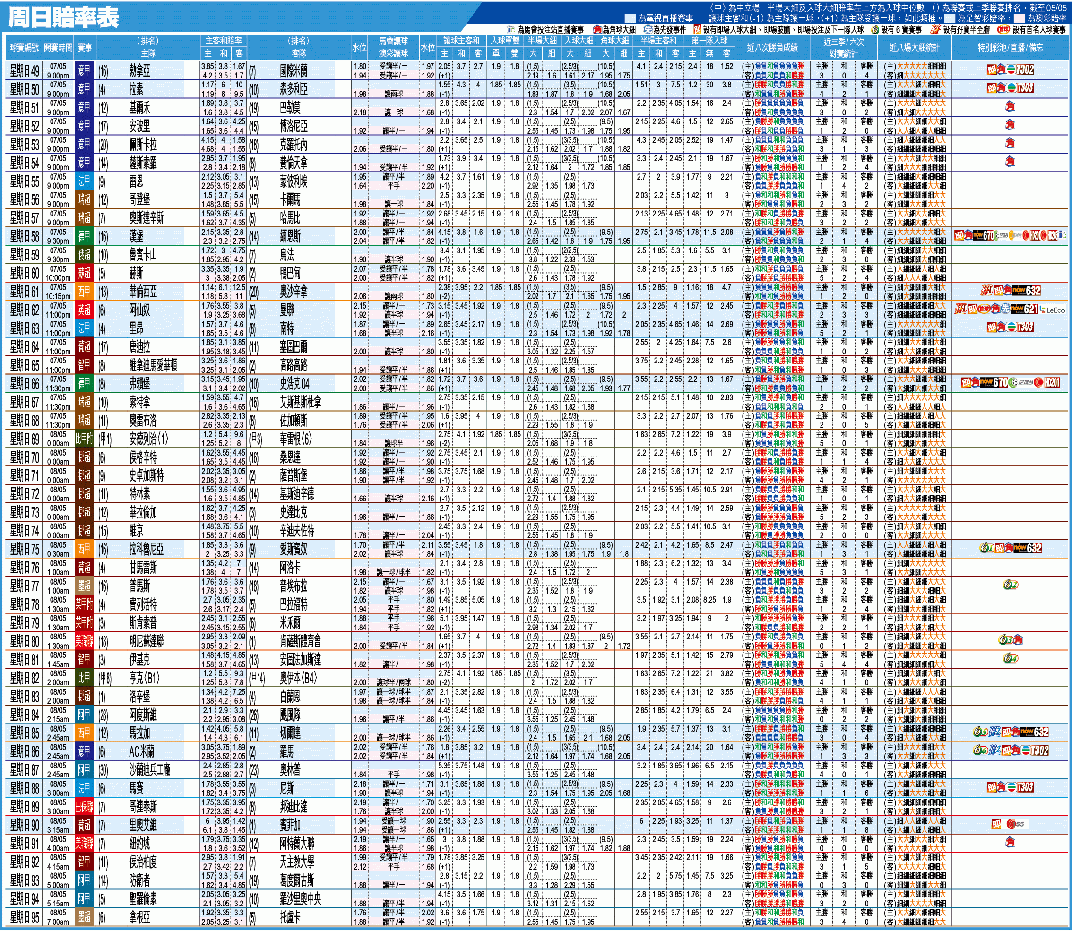Select match number 星期日 95
The image size is (1072, 931).
pyautogui.click(x=24, y=917)
